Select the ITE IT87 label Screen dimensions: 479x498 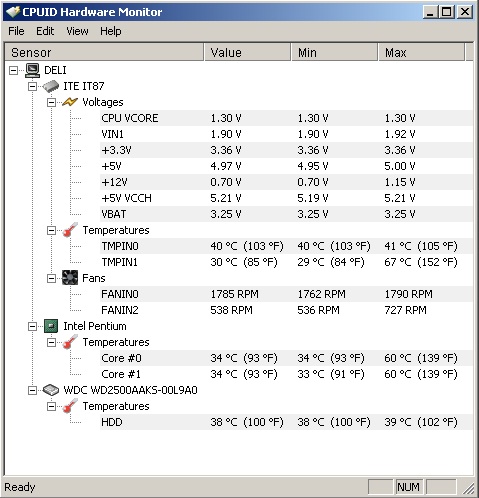[x=84, y=86]
